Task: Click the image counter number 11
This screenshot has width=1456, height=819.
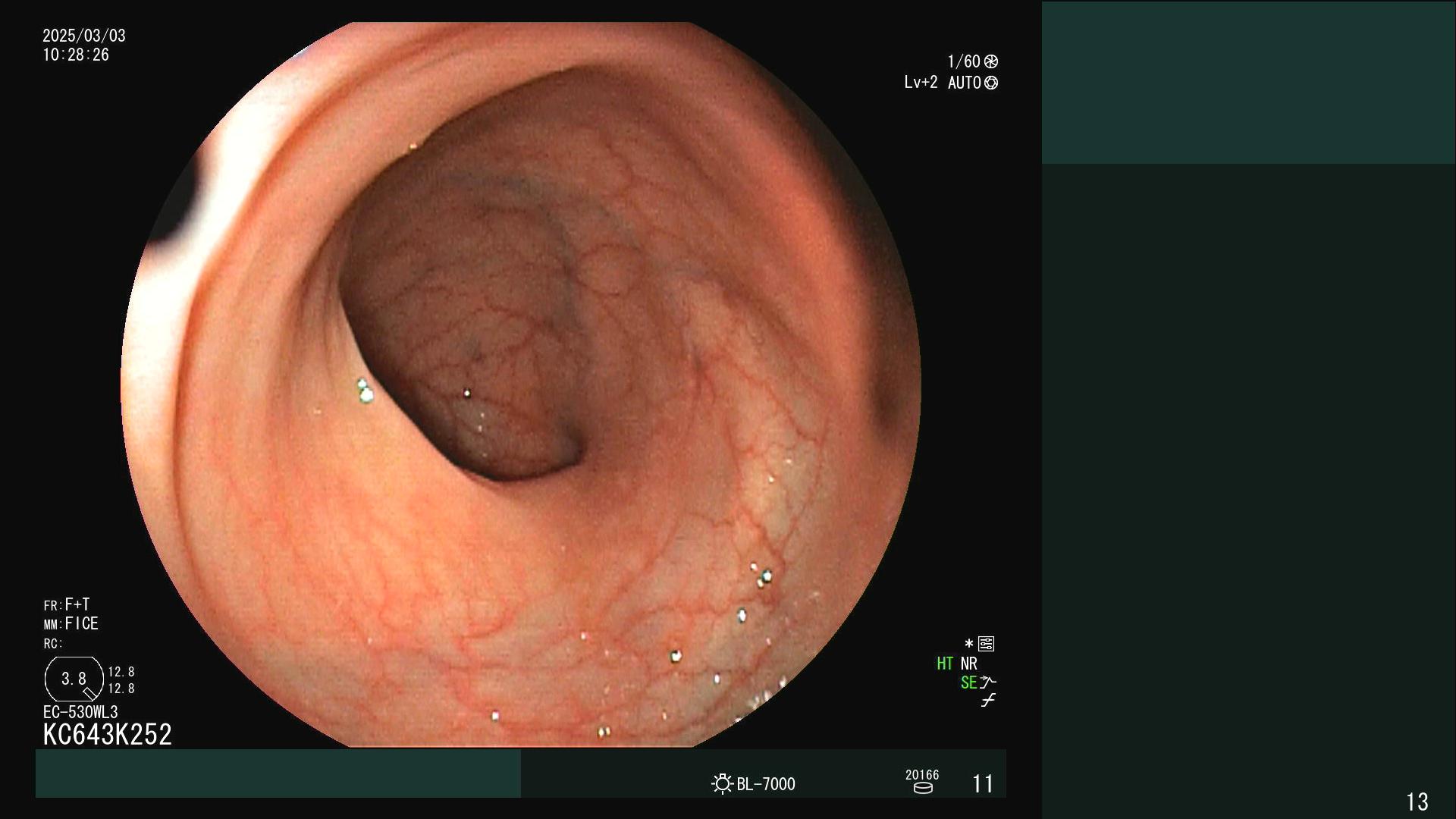Action: pyautogui.click(x=983, y=783)
